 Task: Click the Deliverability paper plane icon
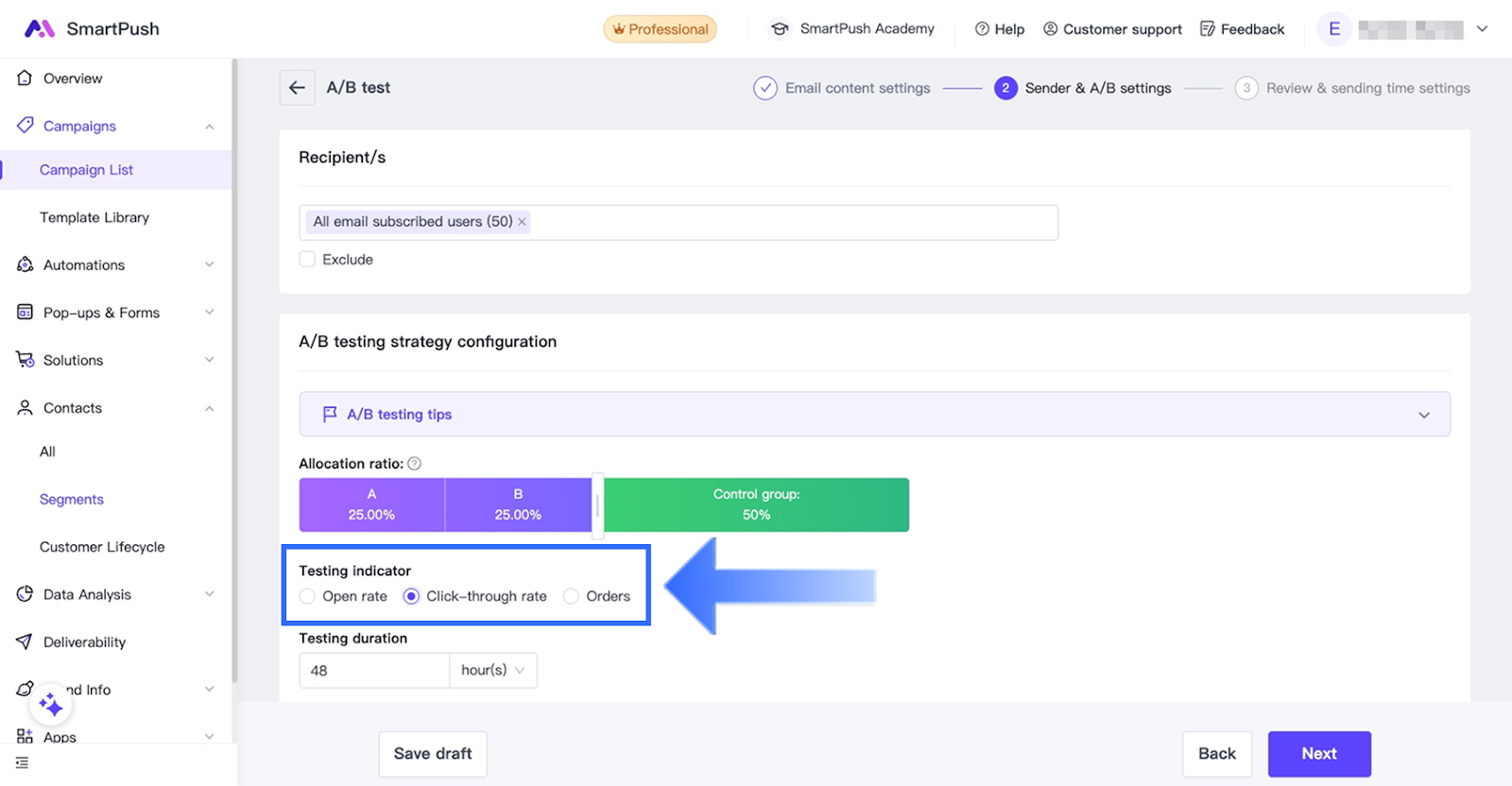pos(25,642)
